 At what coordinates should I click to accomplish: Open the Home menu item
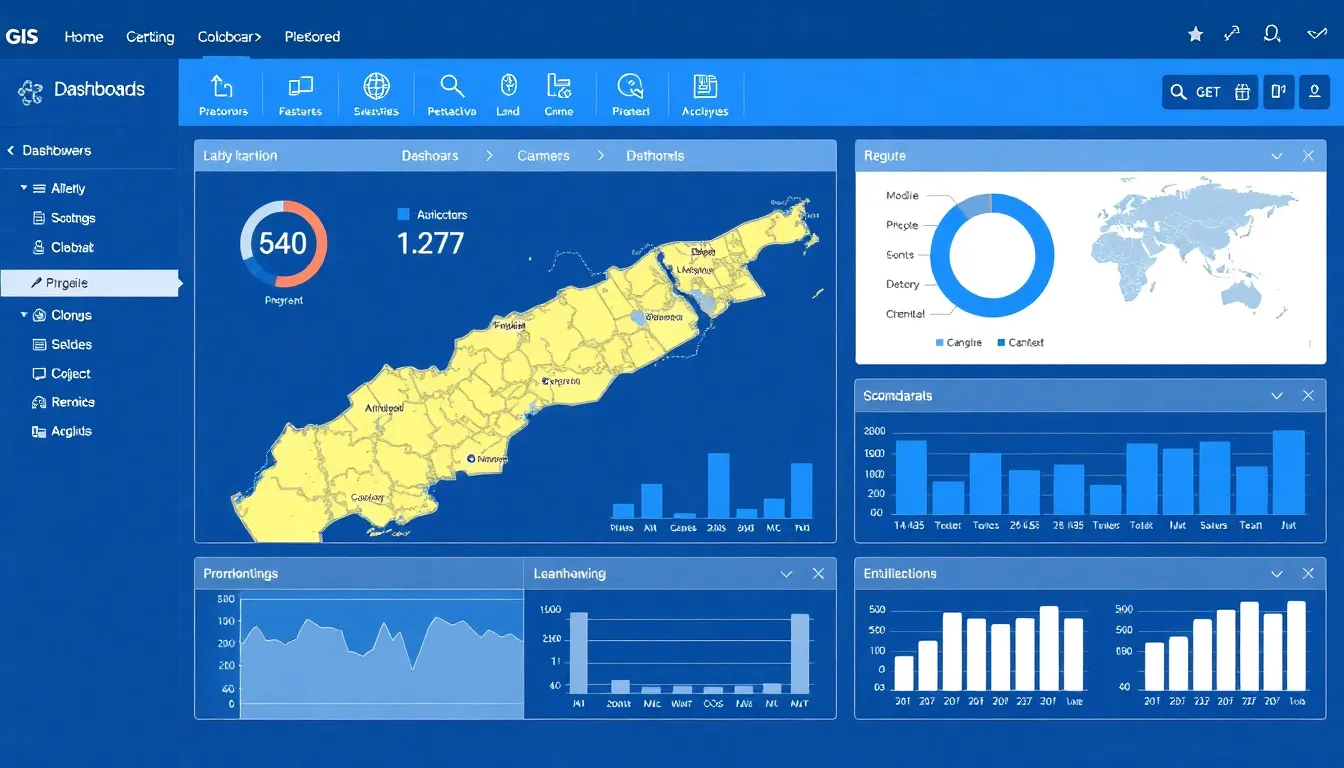coord(84,37)
